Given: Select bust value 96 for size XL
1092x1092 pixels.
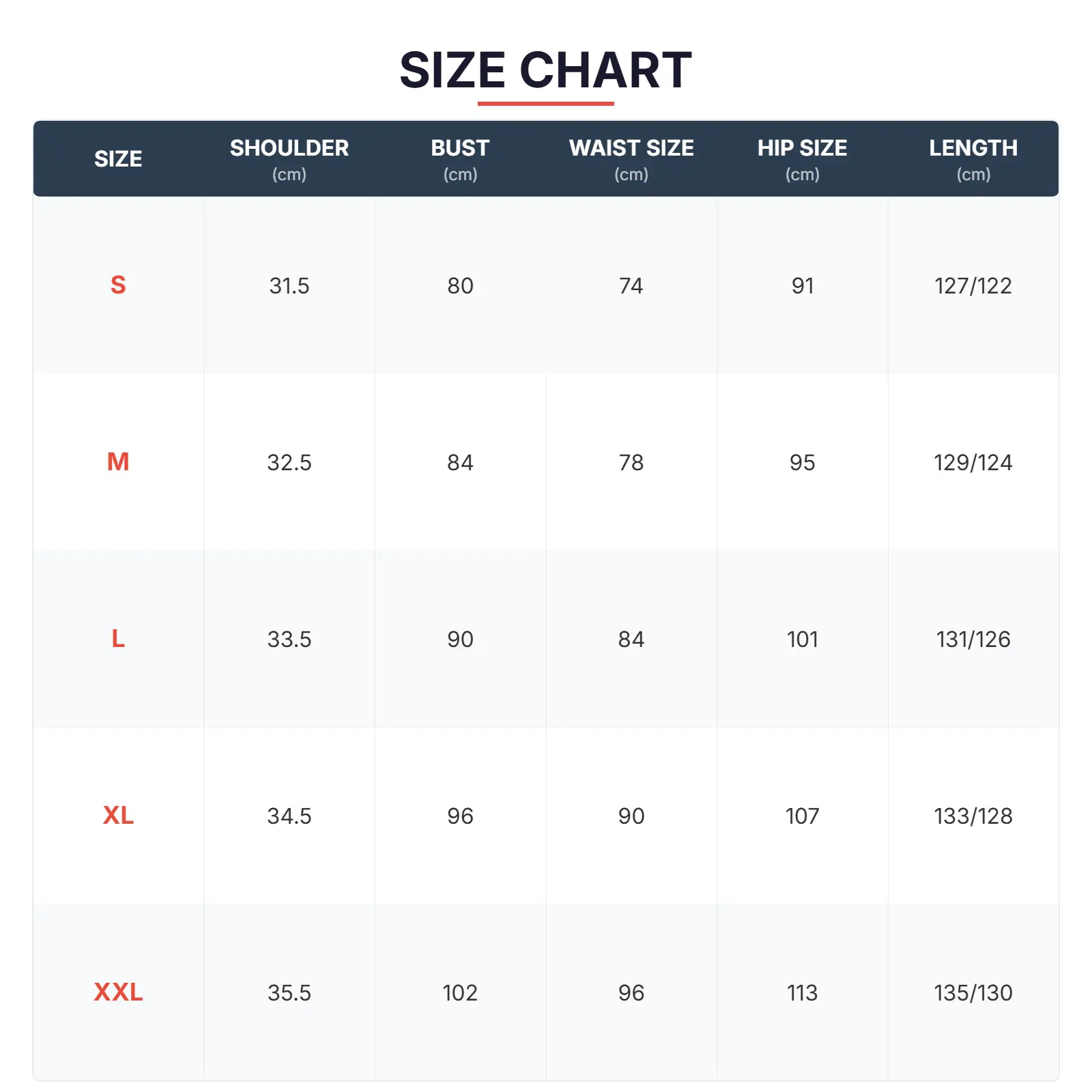Looking at the screenshot, I should click(x=460, y=816).
